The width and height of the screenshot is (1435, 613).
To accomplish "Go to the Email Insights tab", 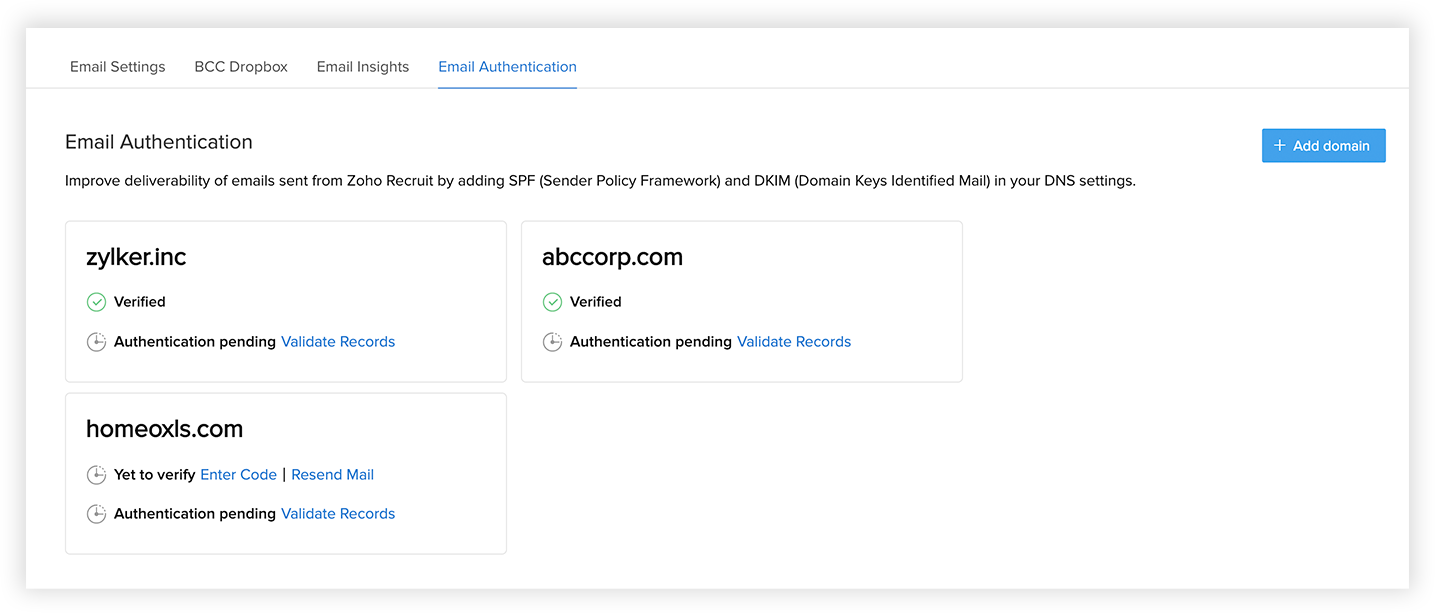I will coord(363,67).
